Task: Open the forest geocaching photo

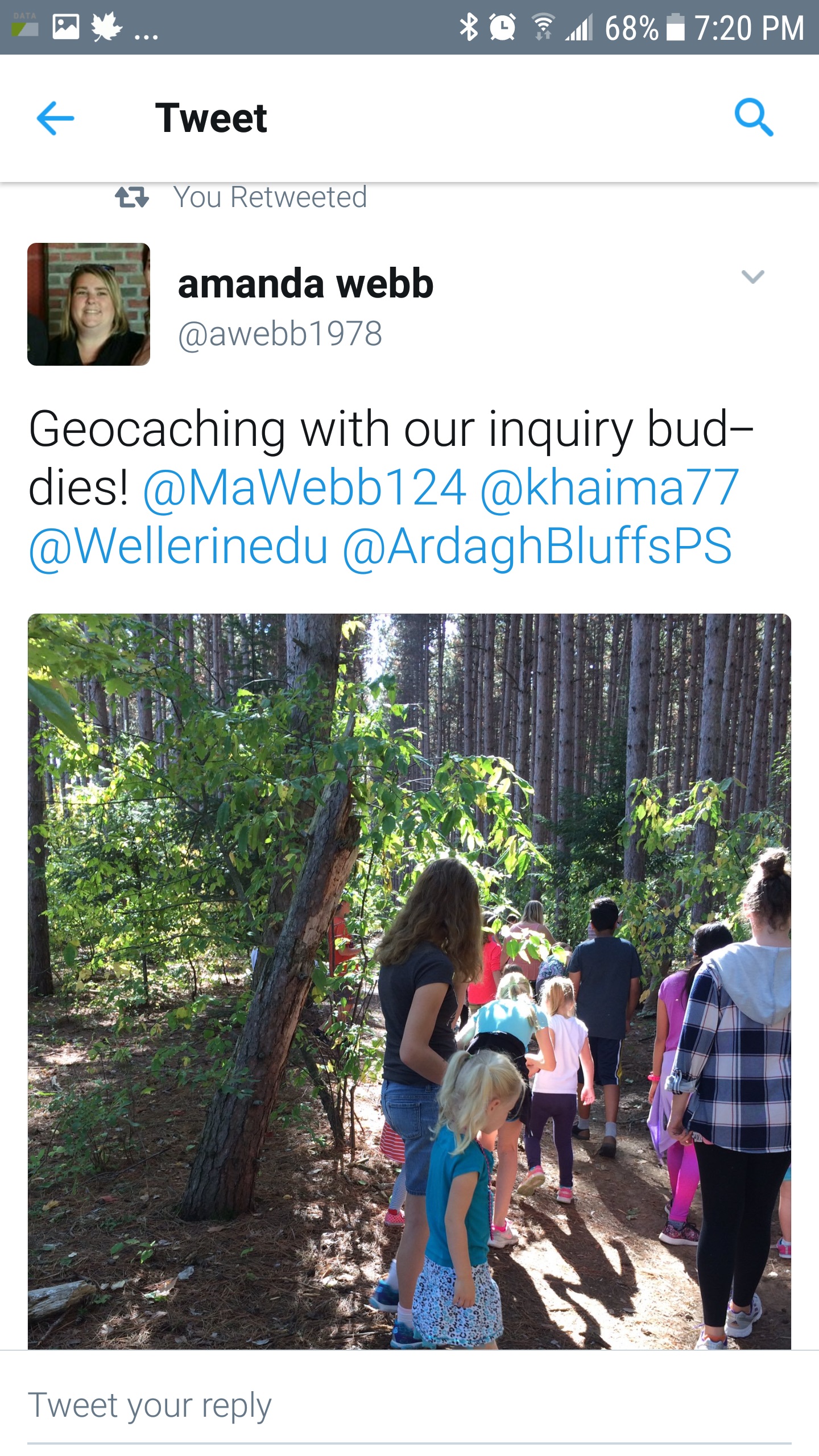Action: 409,981
